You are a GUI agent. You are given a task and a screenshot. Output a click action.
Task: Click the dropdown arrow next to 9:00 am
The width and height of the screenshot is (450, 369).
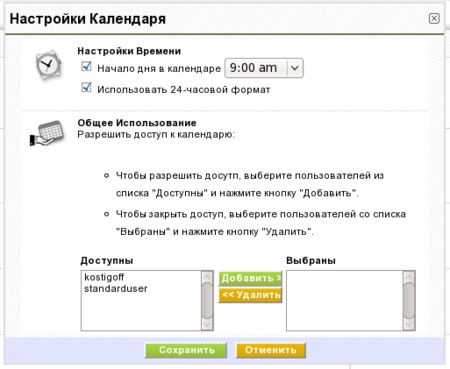point(295,68)
